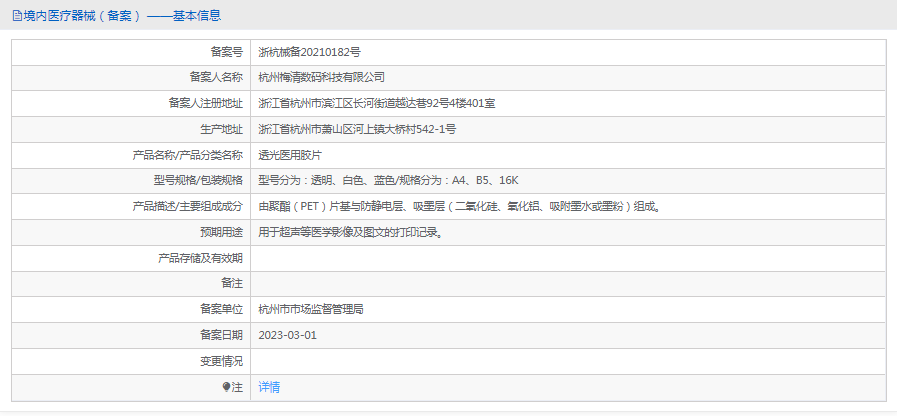The image size is (897, 416).
Task: Select the text 用于超声等医学影像及图文的打印记录
Action: (x=350, y=232)
